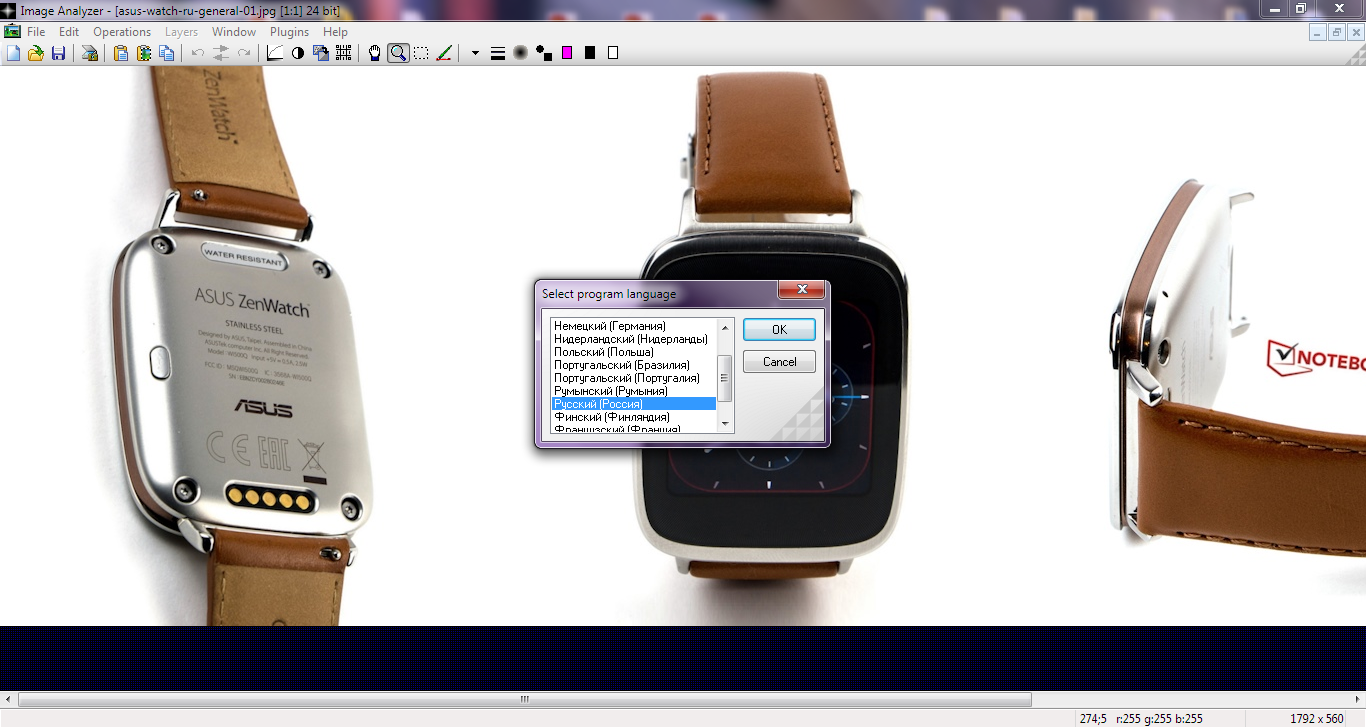
Task: Open the Help menu
Action: coord(336,32)
